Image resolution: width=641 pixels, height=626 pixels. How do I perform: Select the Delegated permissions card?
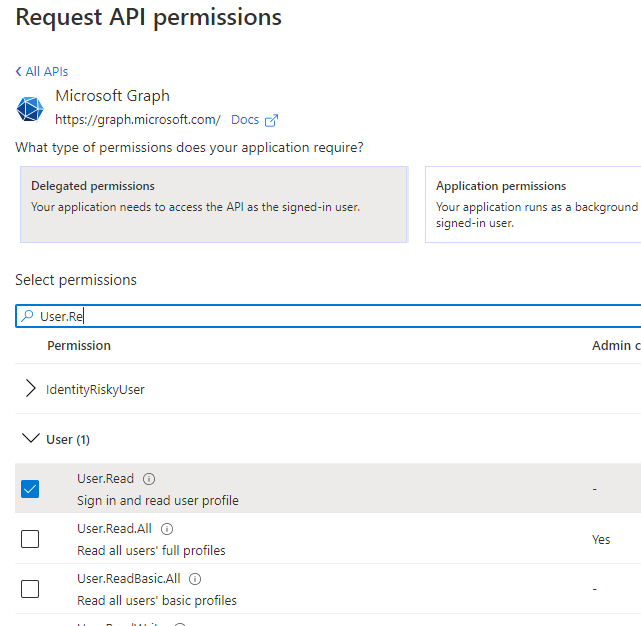click(214, 204)
